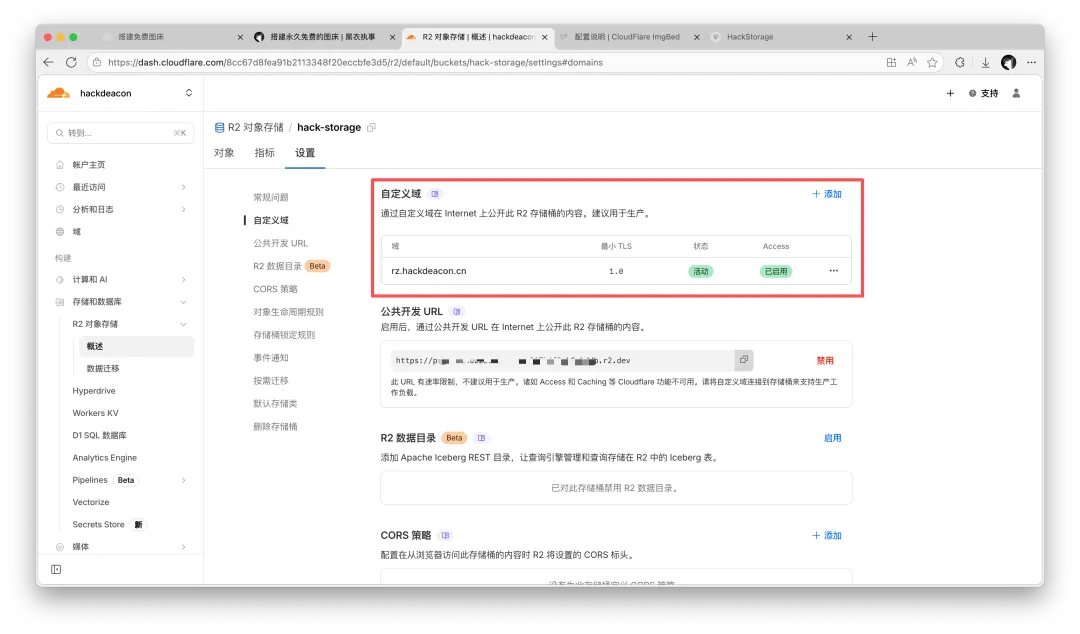Expand Pipelines sidebar item
Image resolution: width=1080 pixels, height=634 pixels.
pyautogui.click(x=183, y=480)
